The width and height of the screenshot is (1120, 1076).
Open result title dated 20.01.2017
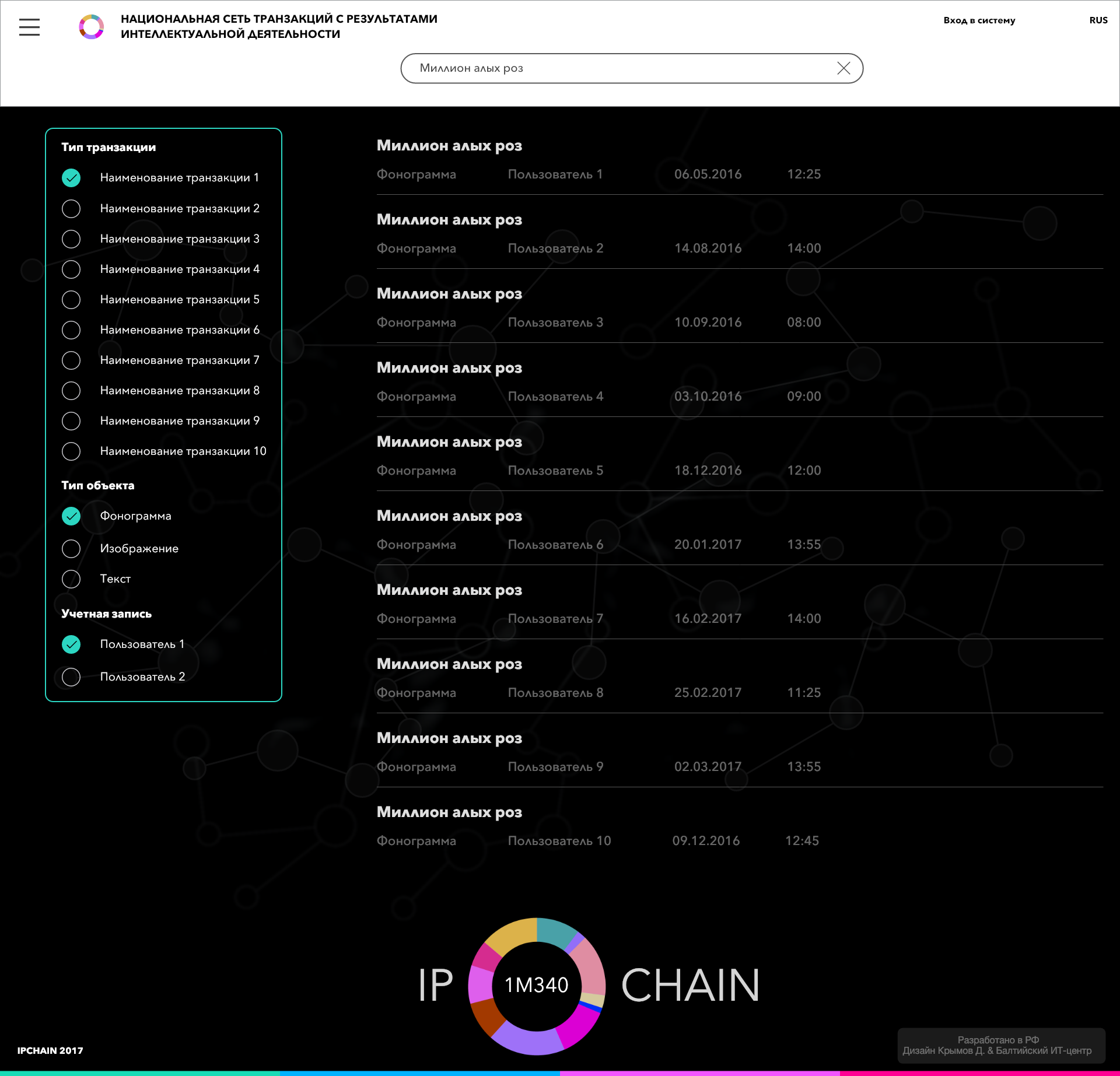tap(449, 516)
